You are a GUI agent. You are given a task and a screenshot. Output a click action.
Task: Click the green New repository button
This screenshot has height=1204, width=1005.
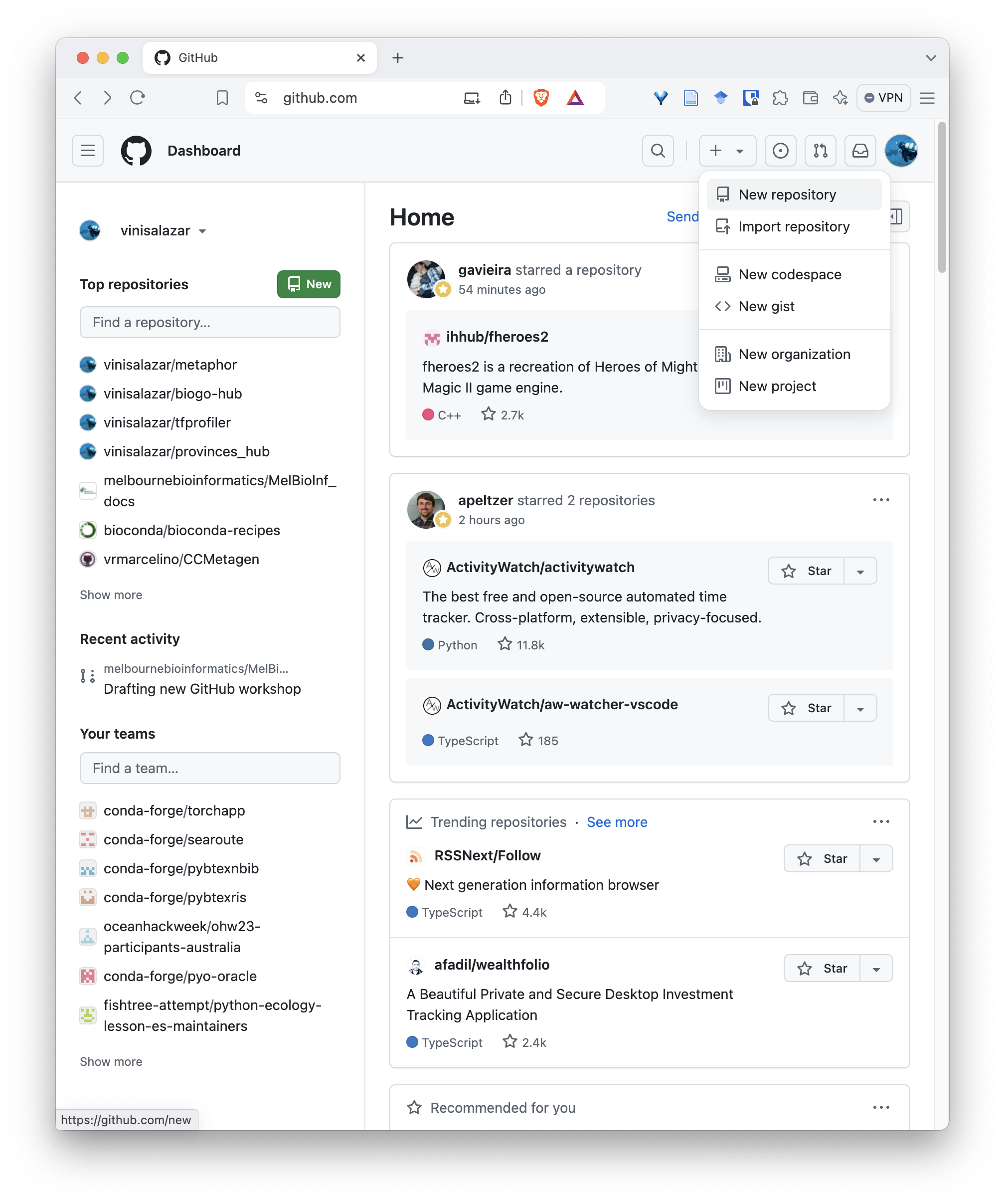click(x=308, y=284)
